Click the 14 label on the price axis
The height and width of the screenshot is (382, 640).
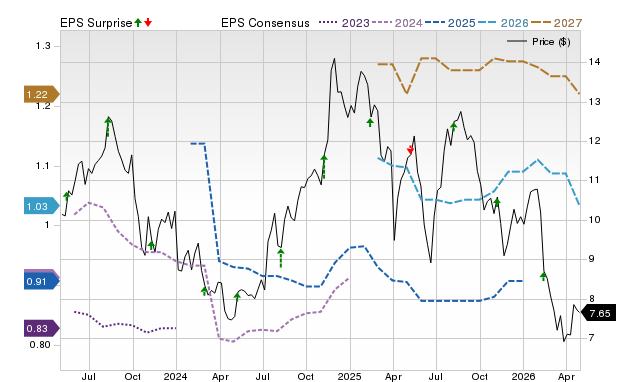(594, 62)
